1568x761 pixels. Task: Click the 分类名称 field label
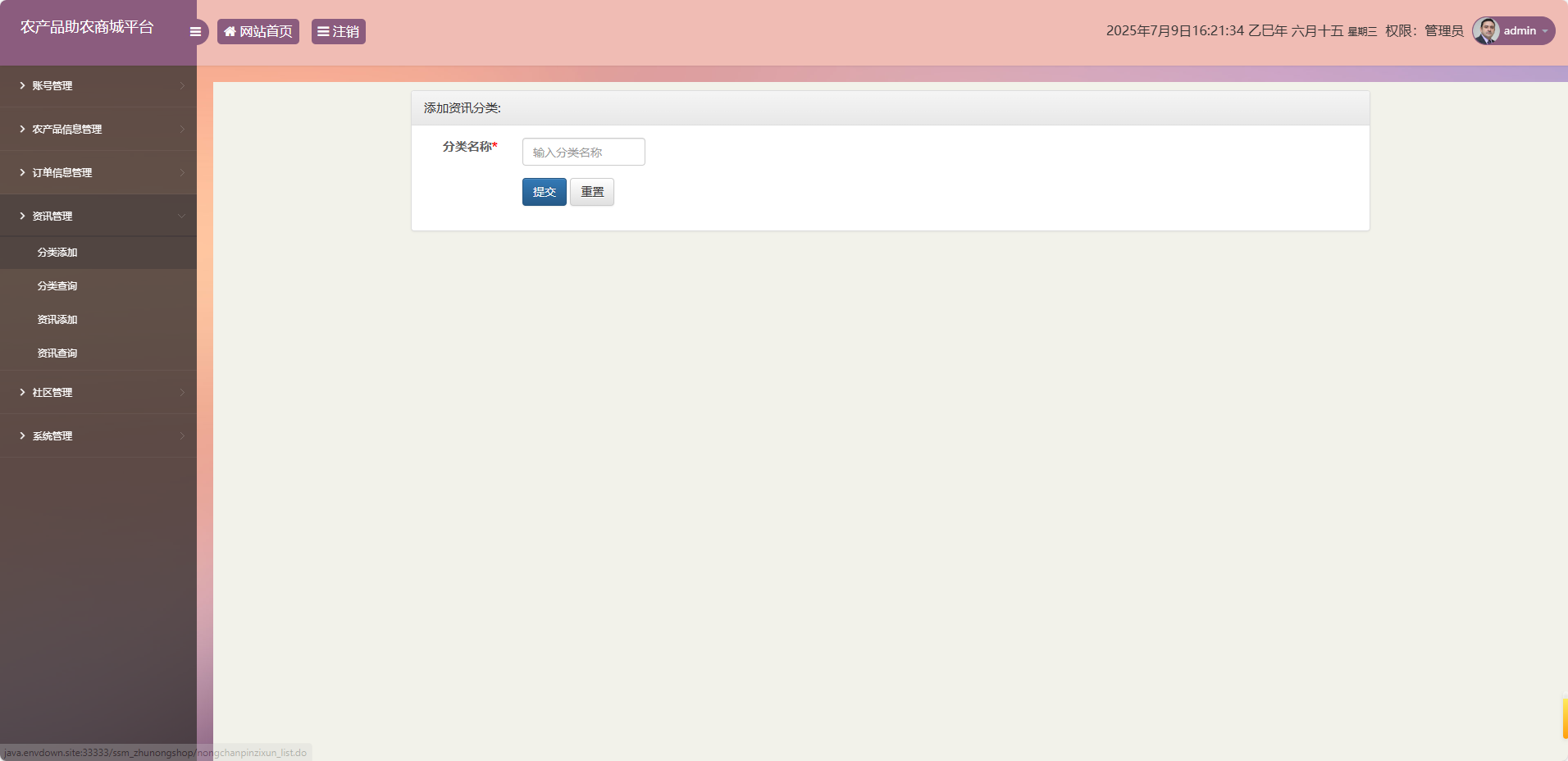tap(470, 146)
